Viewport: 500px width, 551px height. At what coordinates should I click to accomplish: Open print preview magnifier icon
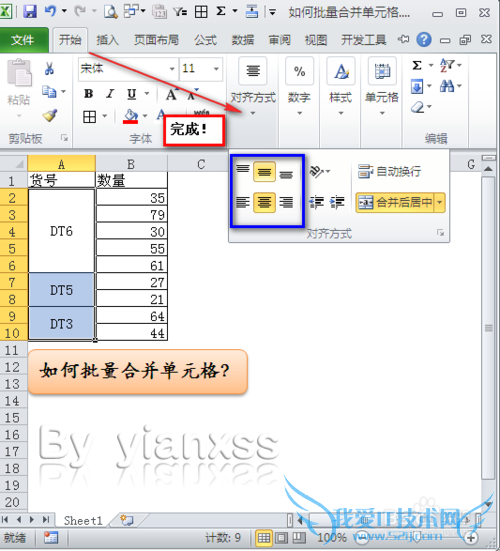[111, 12]
